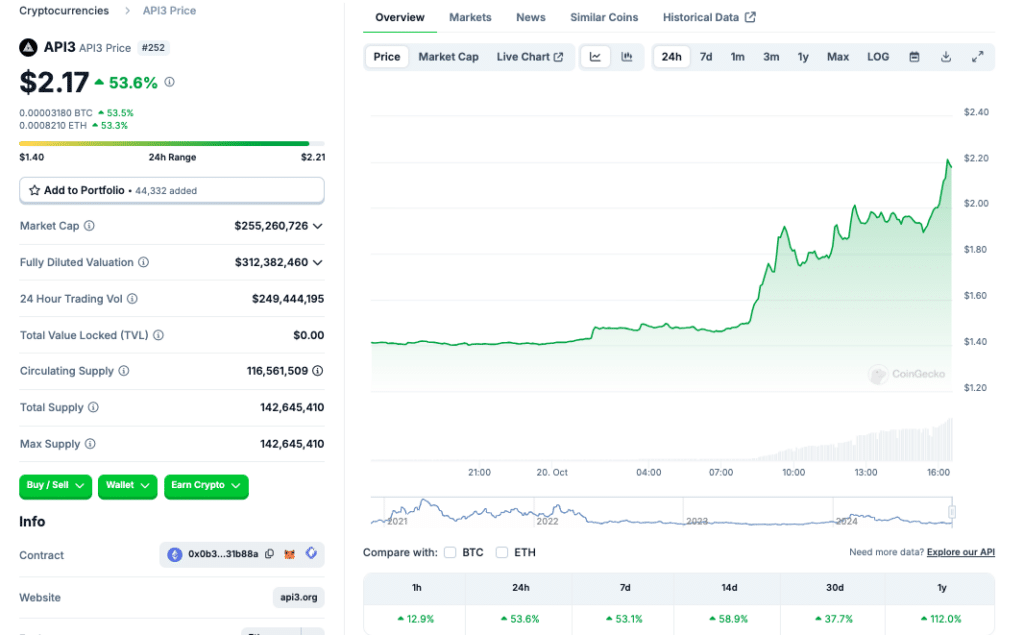Expand chart to fullscreen icon
The image size is (1024, 635).
click(978, 57)
